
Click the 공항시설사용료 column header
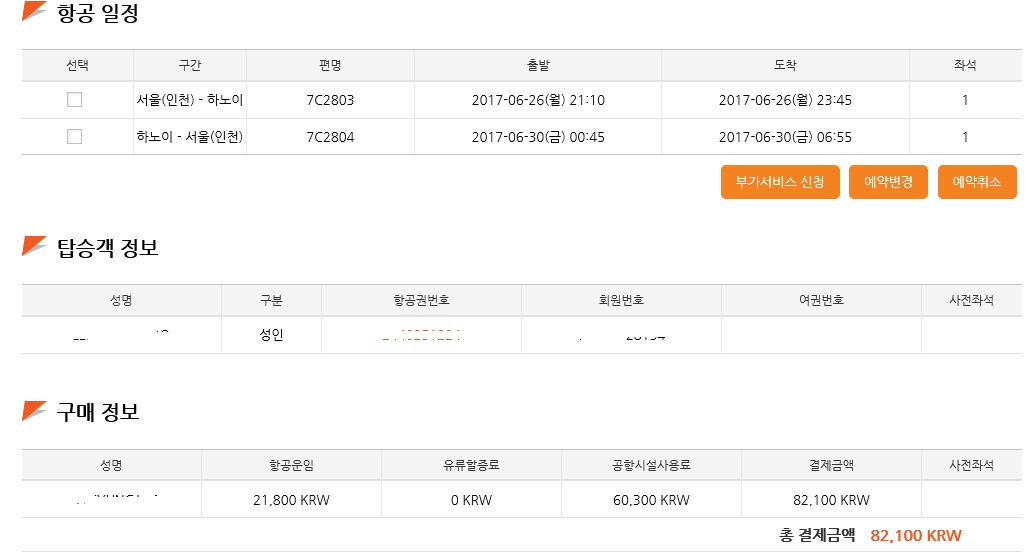[651, 465]
